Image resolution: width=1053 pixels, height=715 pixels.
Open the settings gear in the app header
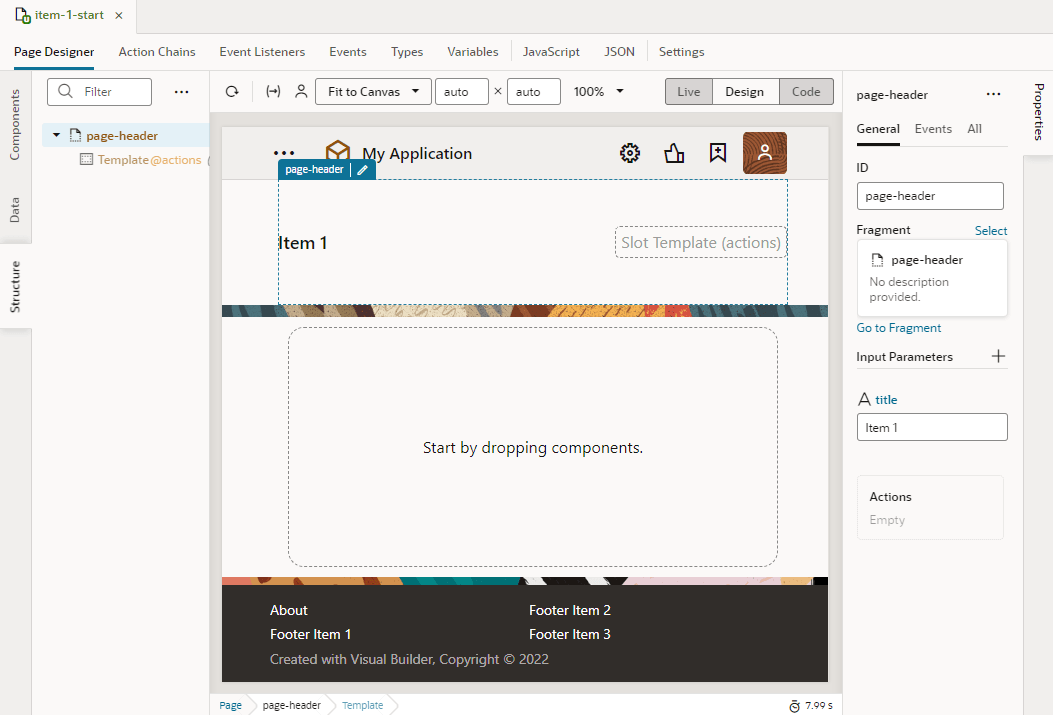629,153
